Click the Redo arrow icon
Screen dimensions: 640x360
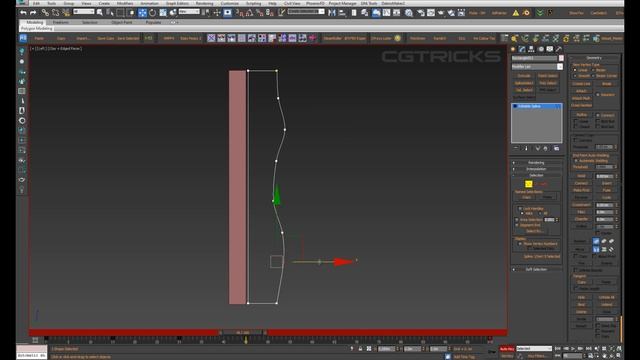pyautogui.click(x=33, y=13)
